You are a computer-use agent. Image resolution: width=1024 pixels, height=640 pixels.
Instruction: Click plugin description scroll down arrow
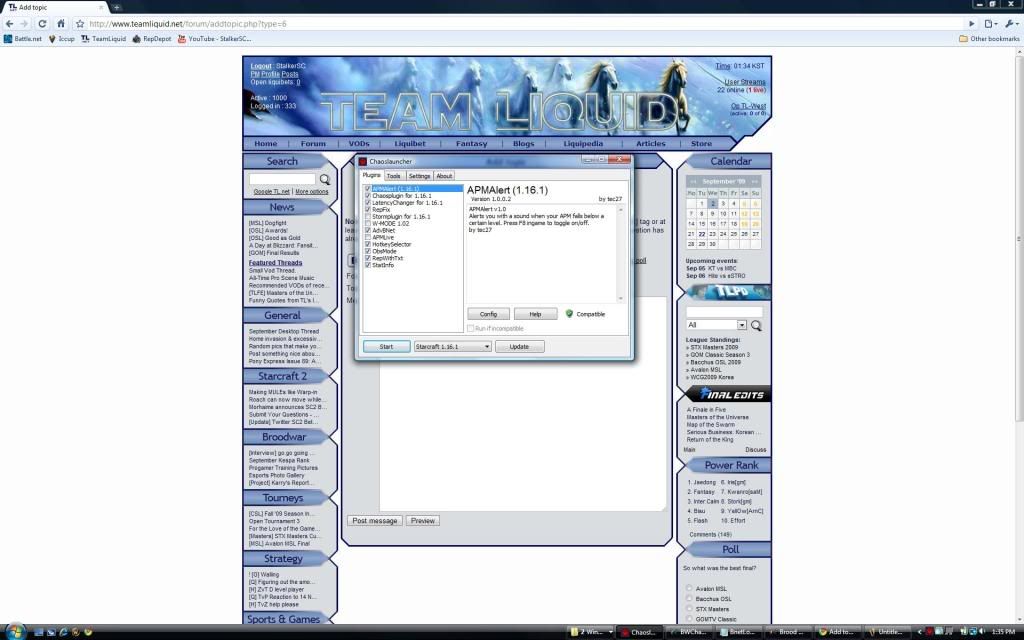coord(620,298)
